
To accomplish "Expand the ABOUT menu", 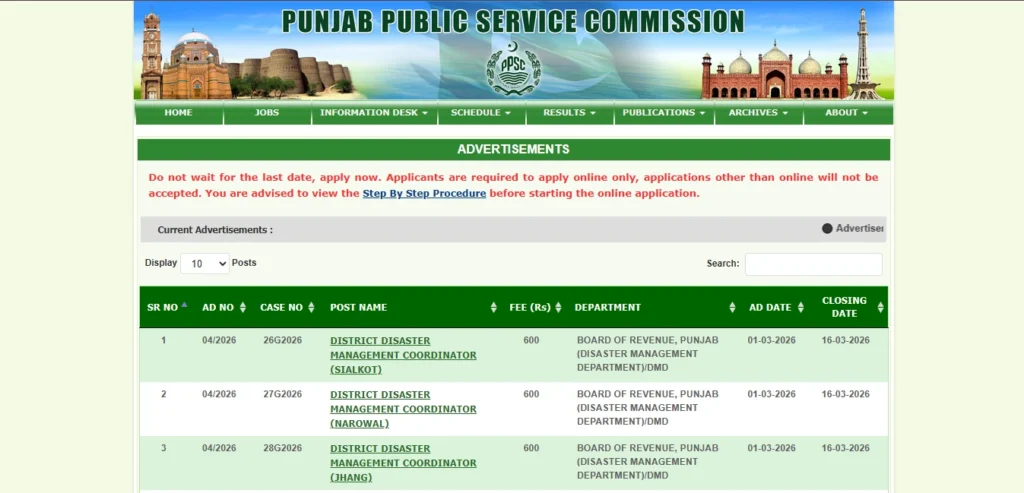I will 847,112.
